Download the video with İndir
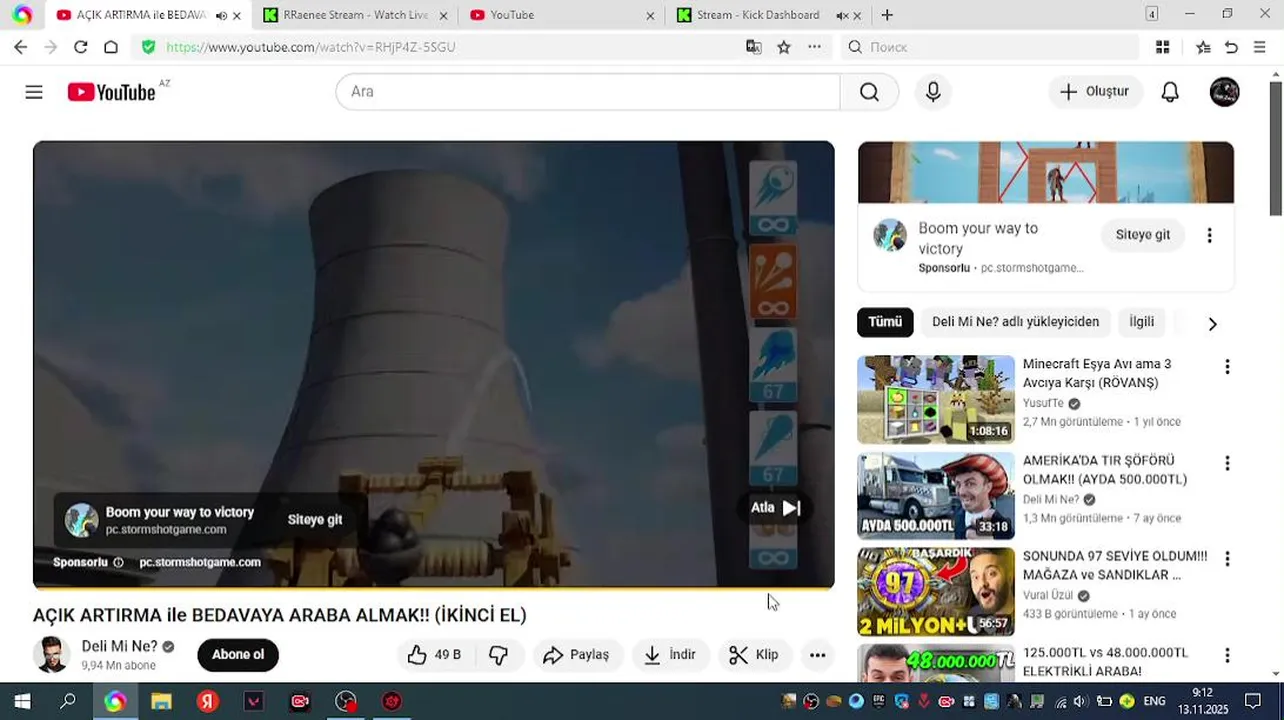Screen dimensions: 1284x720 coord(671,655)
